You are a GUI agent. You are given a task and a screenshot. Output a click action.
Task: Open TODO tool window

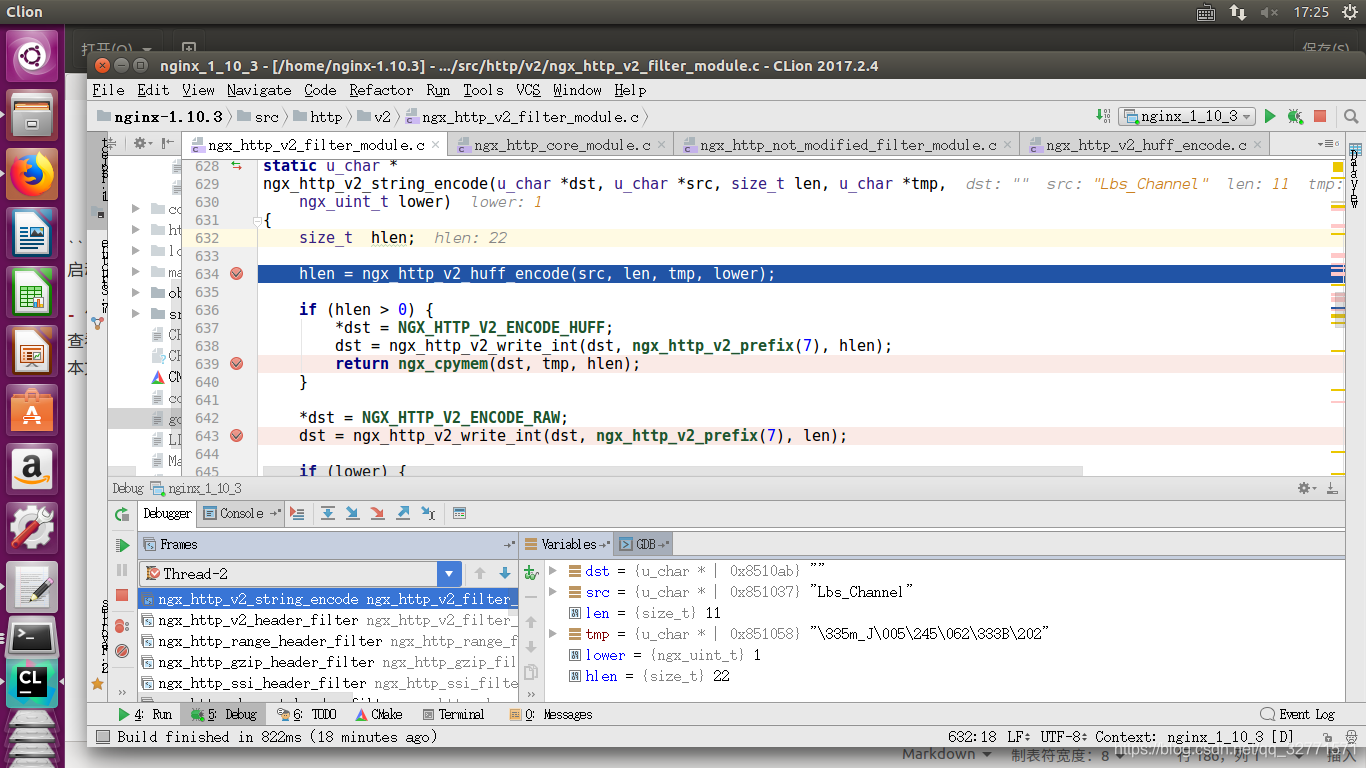pyautogui.click(x=307, y=714)
